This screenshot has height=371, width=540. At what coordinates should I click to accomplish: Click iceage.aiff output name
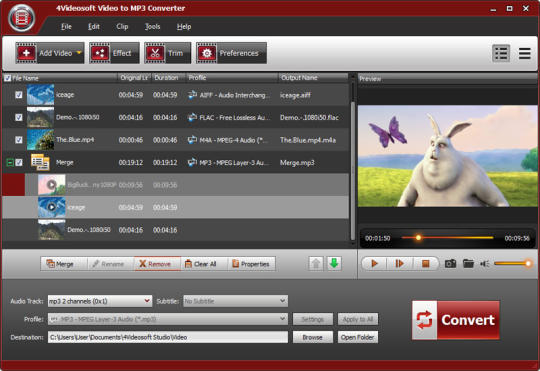[x=295, y=95]
